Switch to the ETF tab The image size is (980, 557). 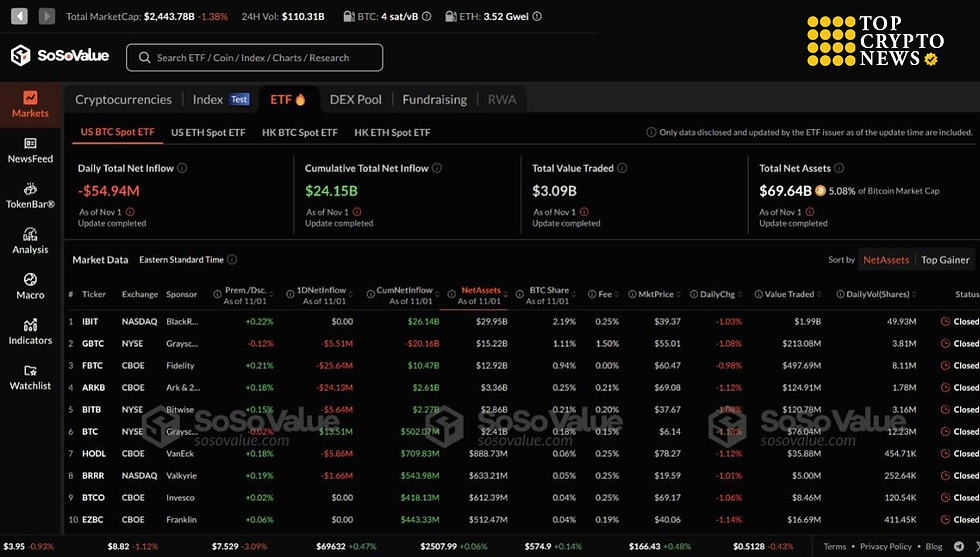coord(288,99)
